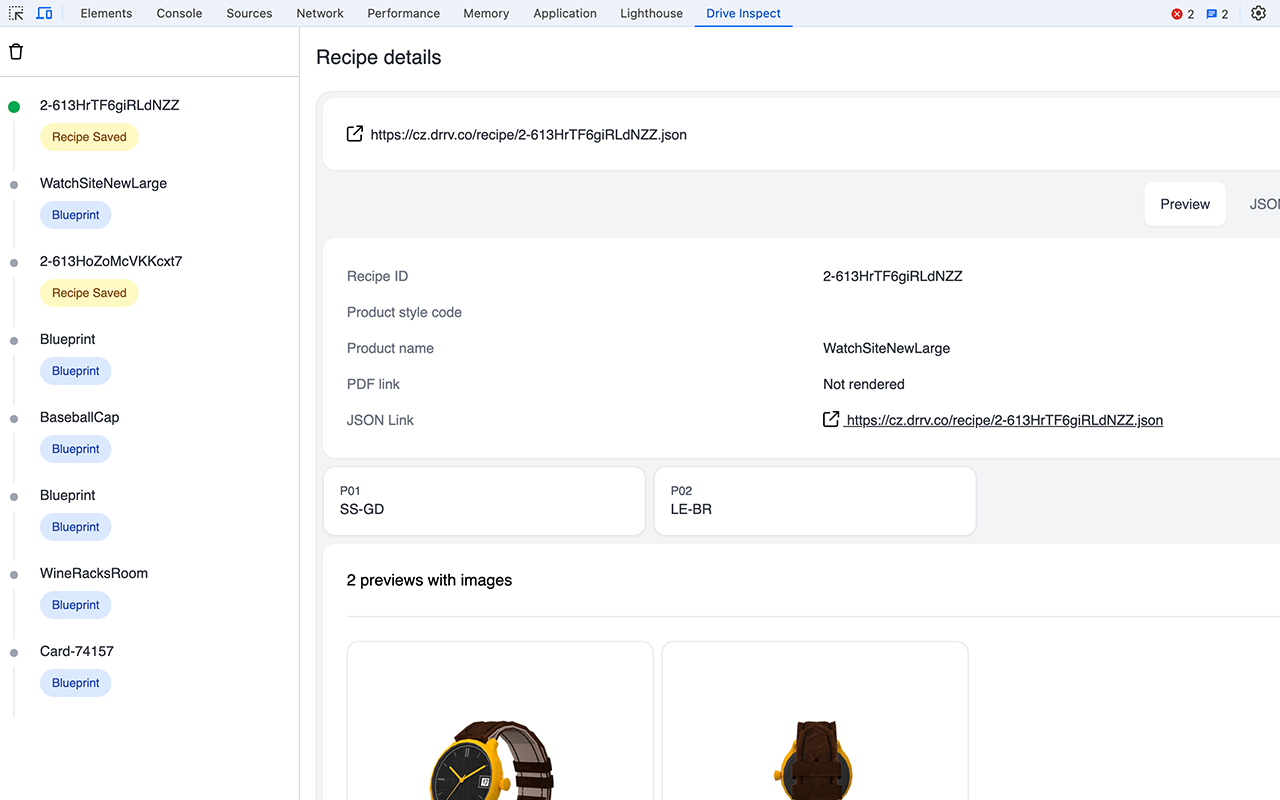Open the Lighthouse panel
The width and height of the screenshot is (1280, 800).
pos(651,13)
